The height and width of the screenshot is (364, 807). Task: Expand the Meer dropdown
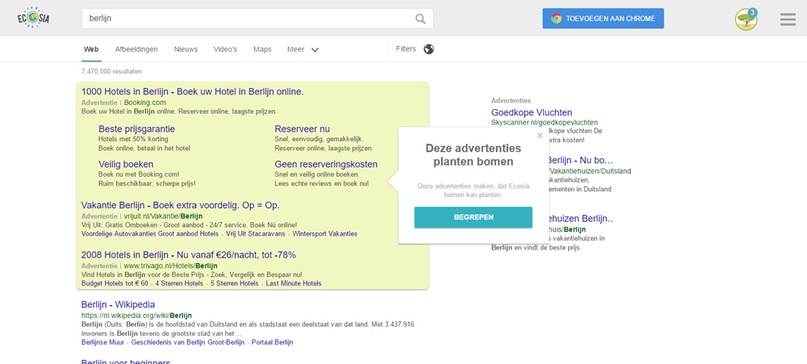pos(303,49)
